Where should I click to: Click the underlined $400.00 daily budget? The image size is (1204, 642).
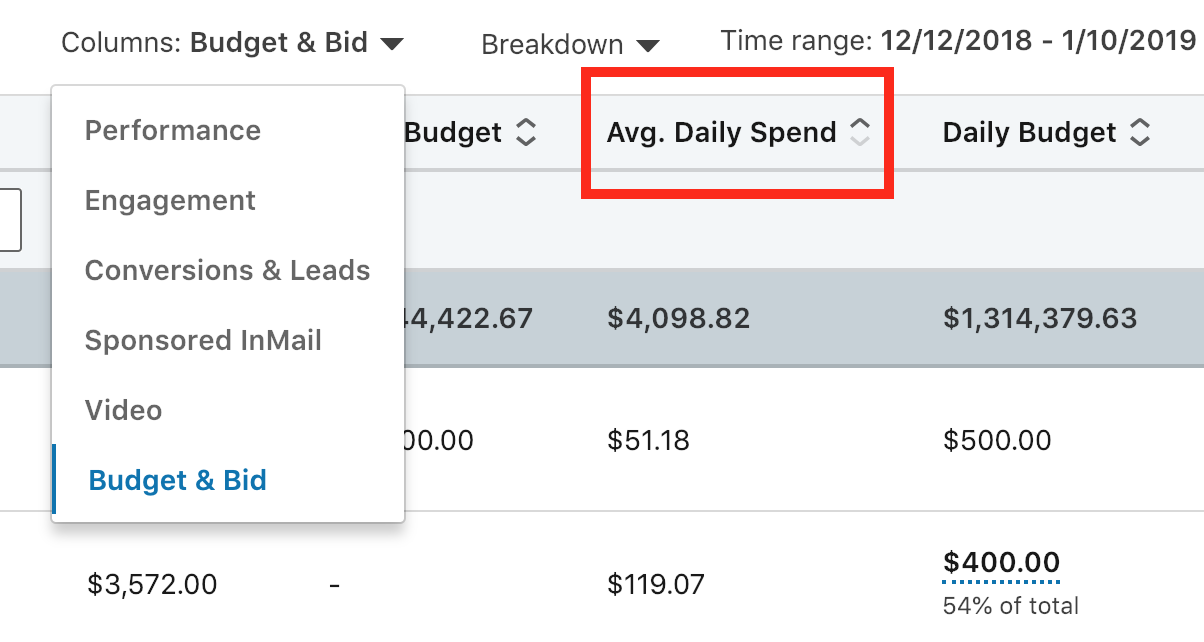pyautogui.click(x=1001, y=562)
